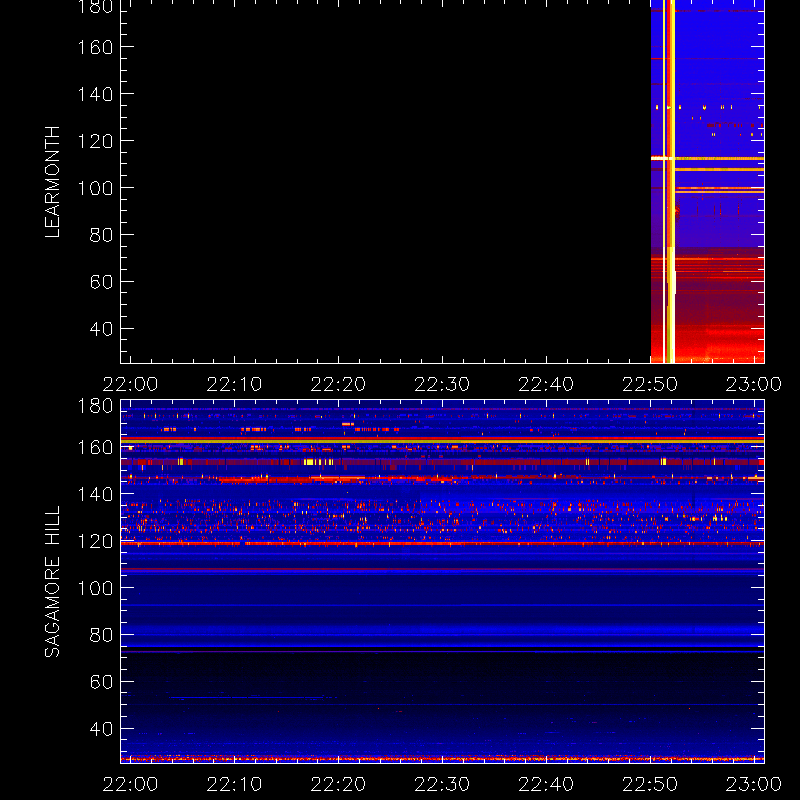800x800 pixels.
Task: Click the red horizontal line near 119 in Sagamore Hill
Action: point(442,543)
